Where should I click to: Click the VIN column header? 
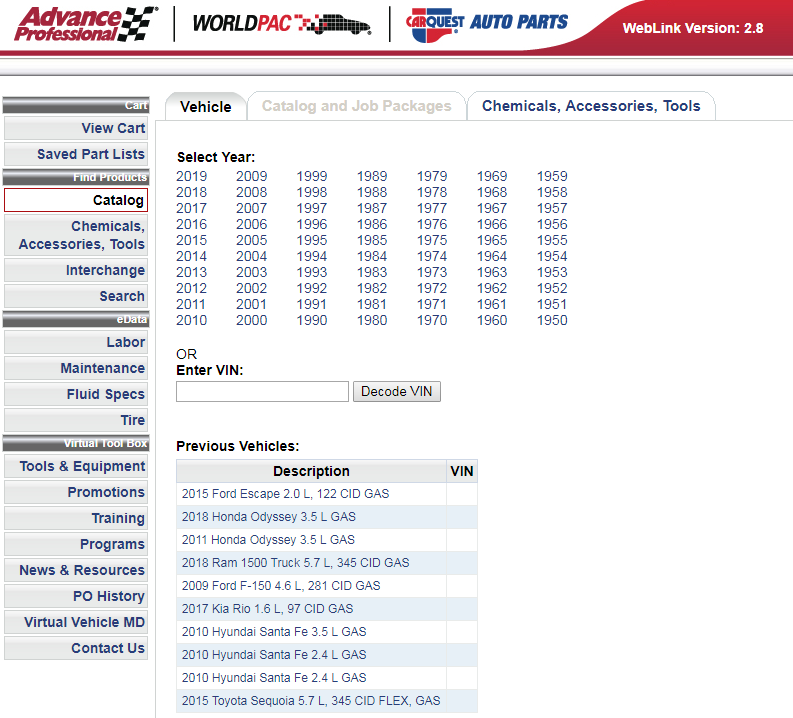tap(462, 471)
